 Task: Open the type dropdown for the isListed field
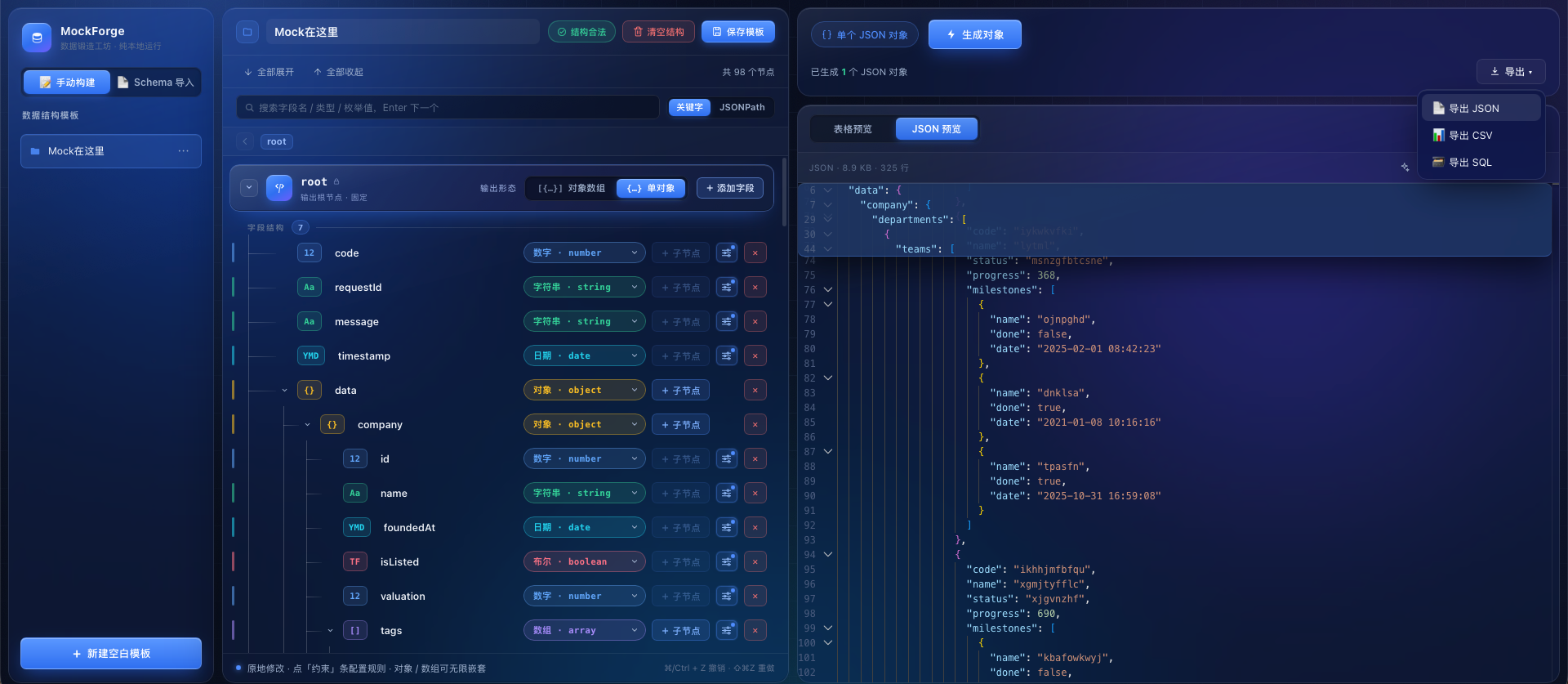585,562
